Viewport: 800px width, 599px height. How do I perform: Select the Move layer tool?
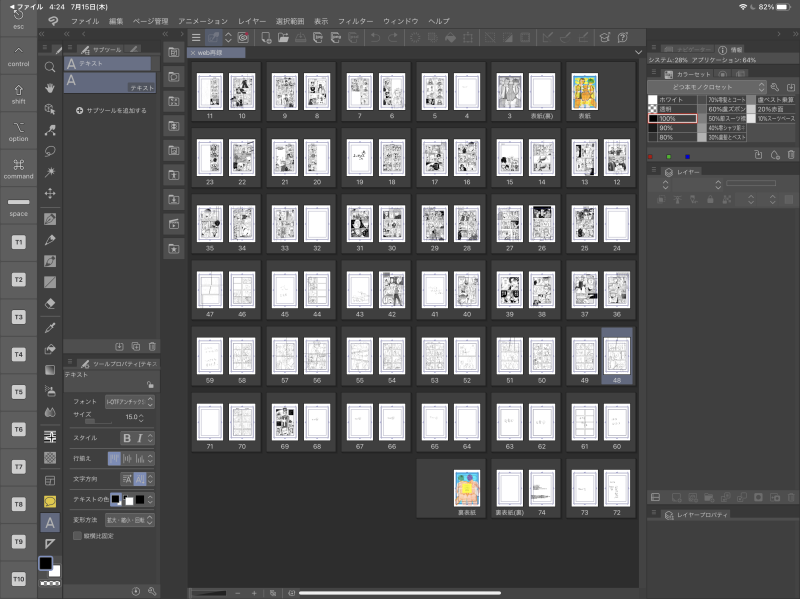(x=49, y=193)
